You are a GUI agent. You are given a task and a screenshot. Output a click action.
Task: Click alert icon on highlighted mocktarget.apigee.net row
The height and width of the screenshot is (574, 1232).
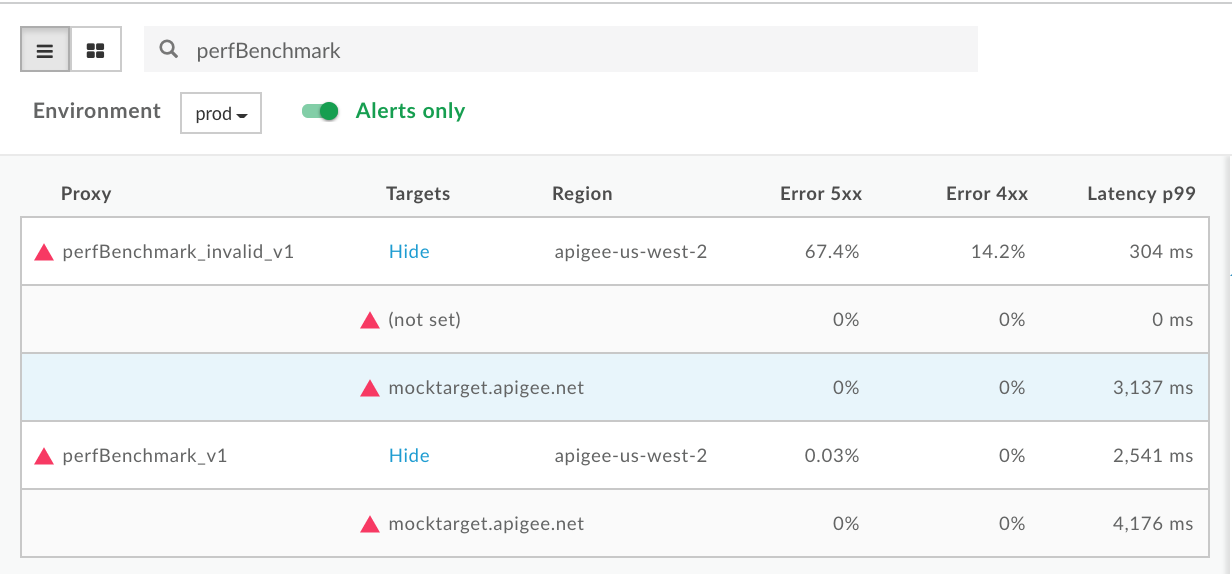pos(370,388)
